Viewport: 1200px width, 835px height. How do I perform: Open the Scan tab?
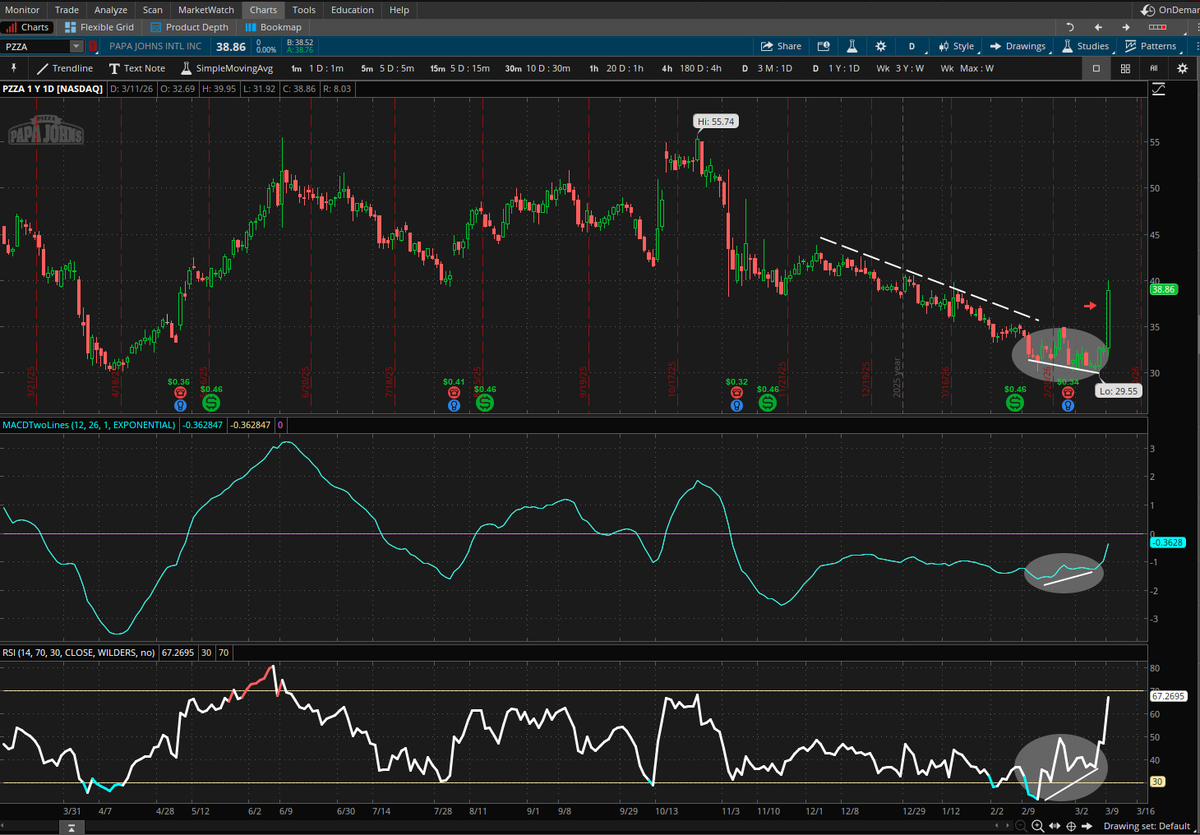(x=153, y=9)
